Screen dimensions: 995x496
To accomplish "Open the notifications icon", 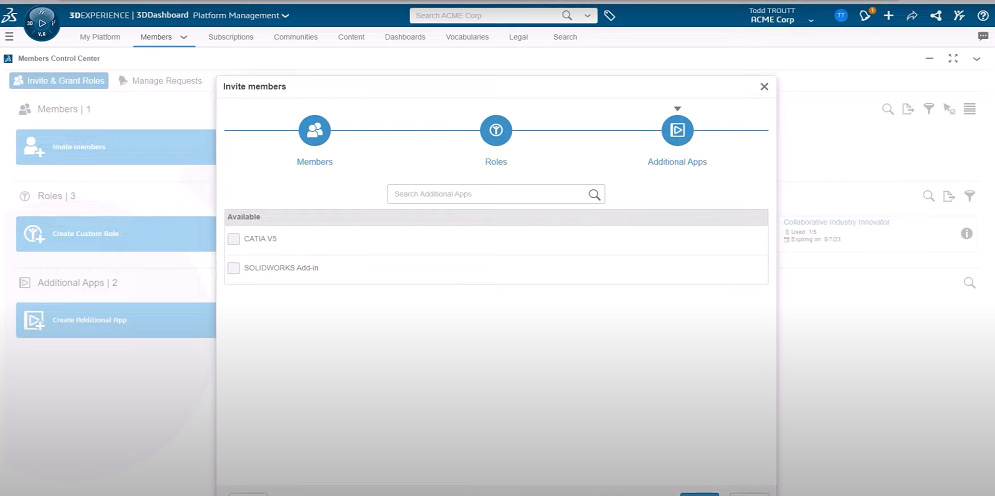I will coord(865,15).
